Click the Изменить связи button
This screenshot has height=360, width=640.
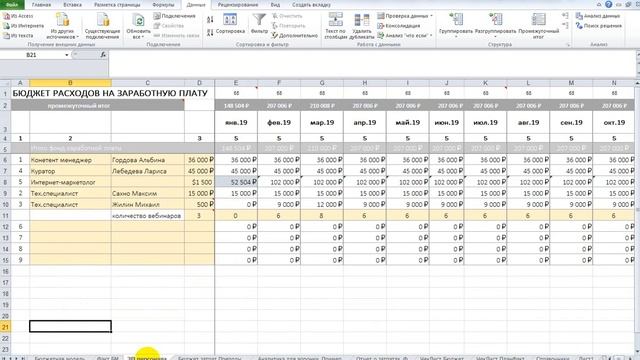[177, 36]
